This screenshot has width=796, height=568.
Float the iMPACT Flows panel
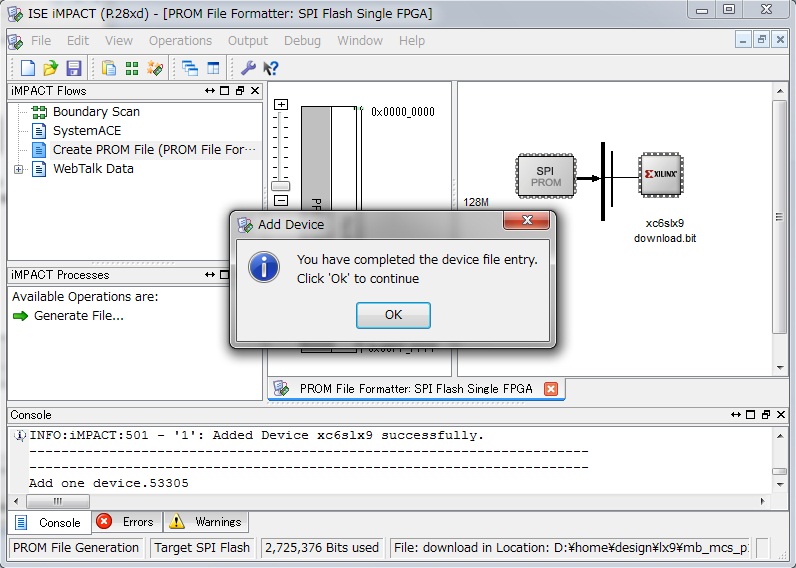pyautogui.click(x=240, y=91)
